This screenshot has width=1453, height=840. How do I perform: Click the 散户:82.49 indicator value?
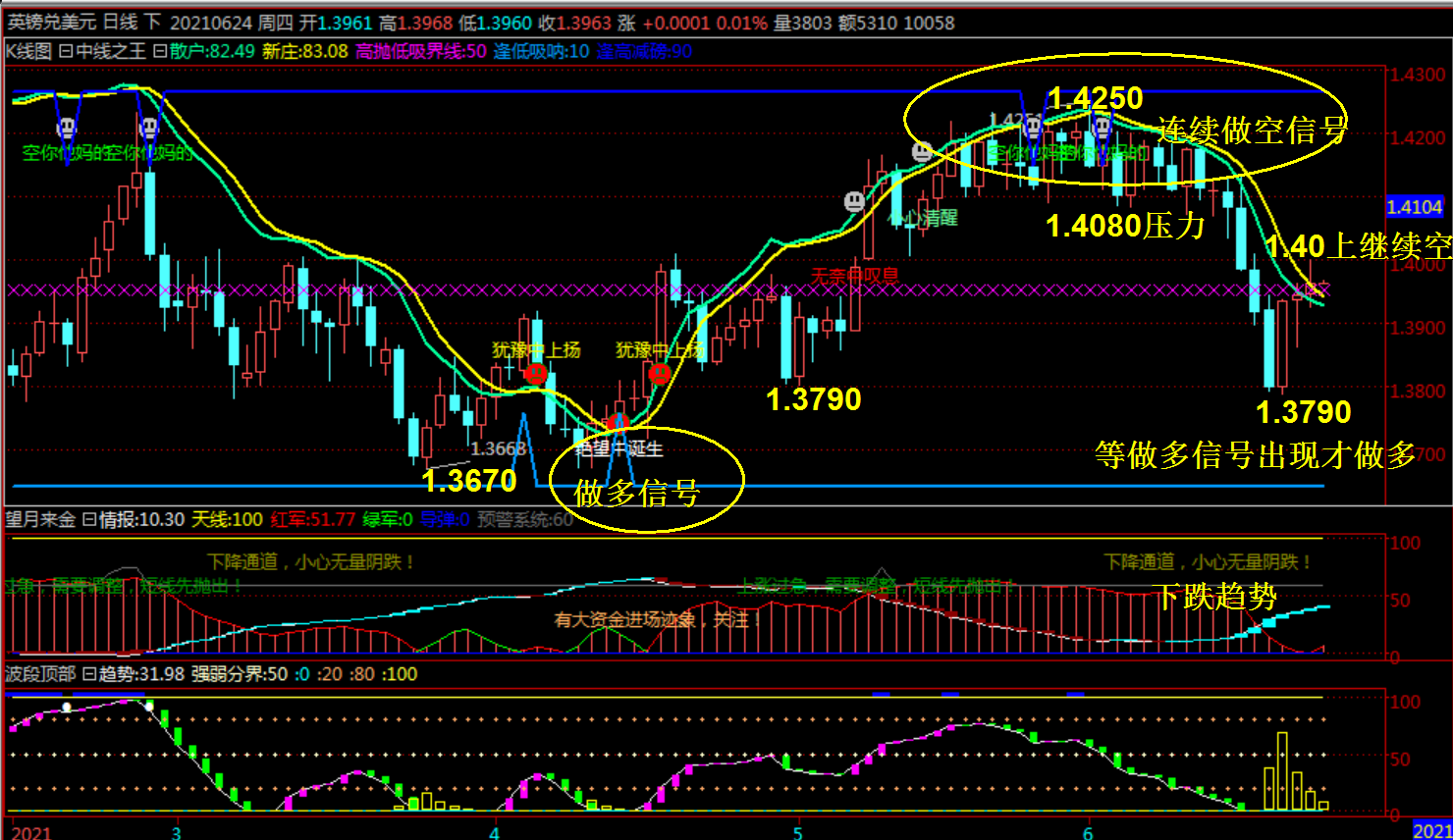click(x=212, y=51)
